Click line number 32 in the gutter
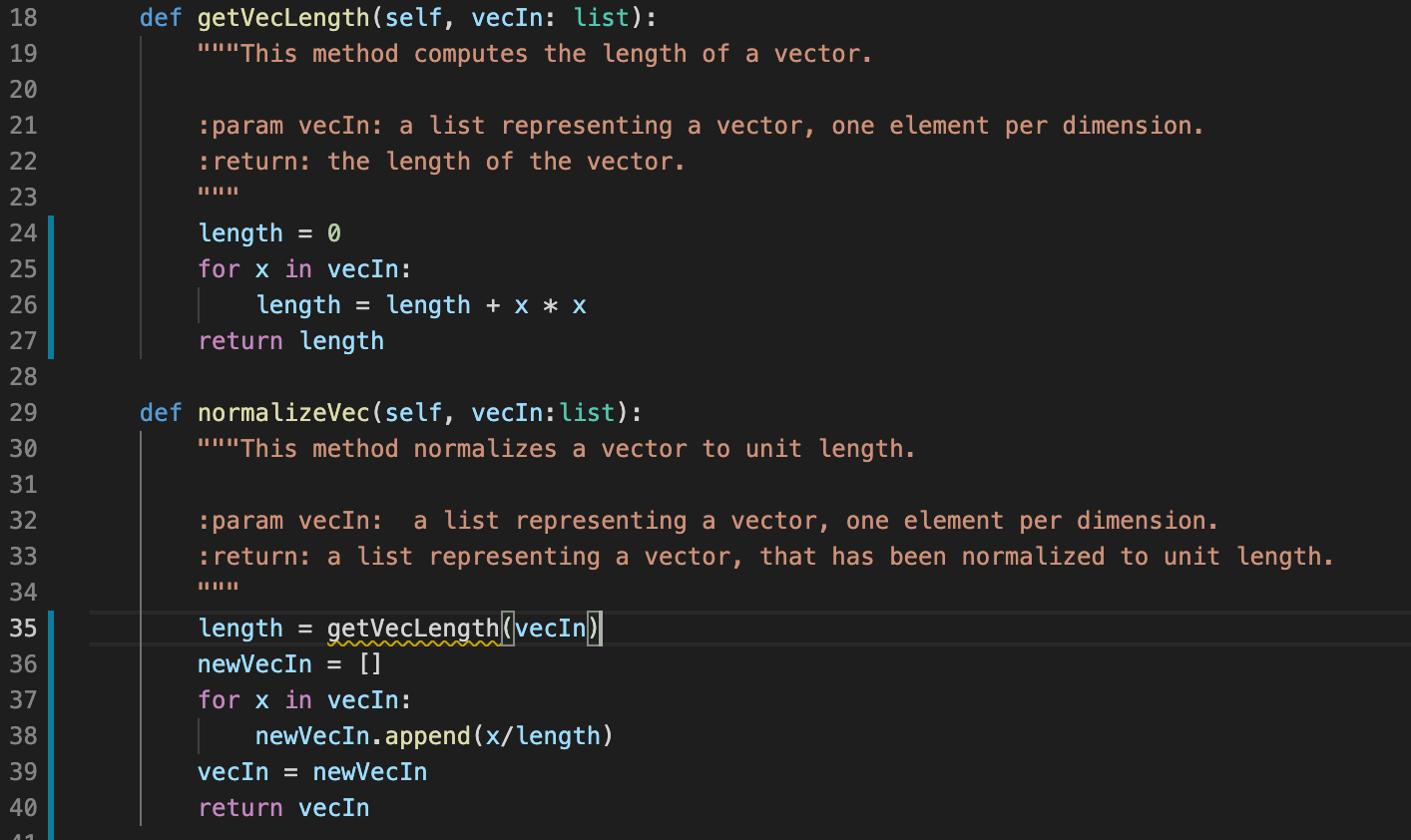 click(x=24, y=520)
